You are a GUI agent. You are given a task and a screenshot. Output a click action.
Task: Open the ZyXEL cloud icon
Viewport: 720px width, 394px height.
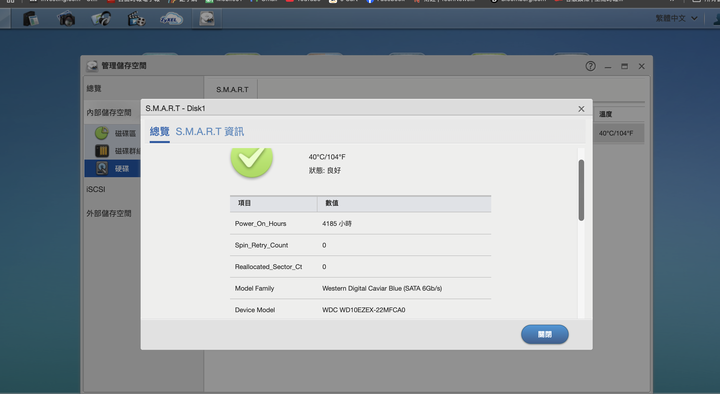pyautogui.click(x=171, y=19)
